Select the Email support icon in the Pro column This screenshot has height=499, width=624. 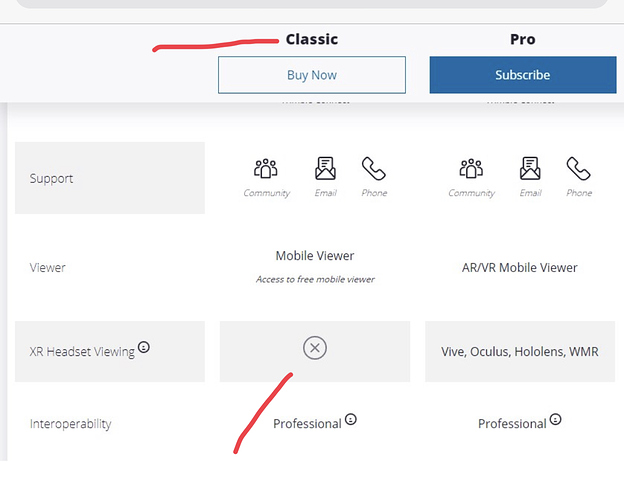[x=530, y=169]
